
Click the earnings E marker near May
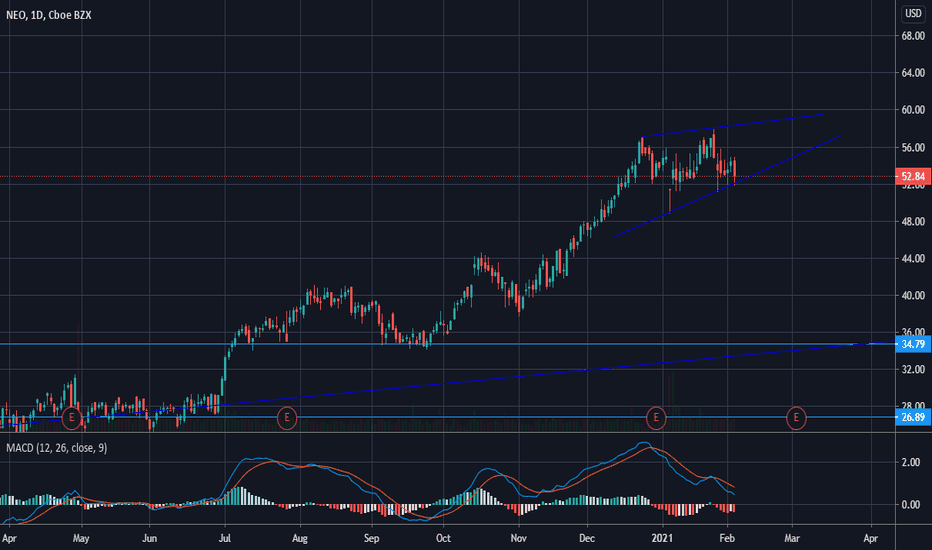71,417
